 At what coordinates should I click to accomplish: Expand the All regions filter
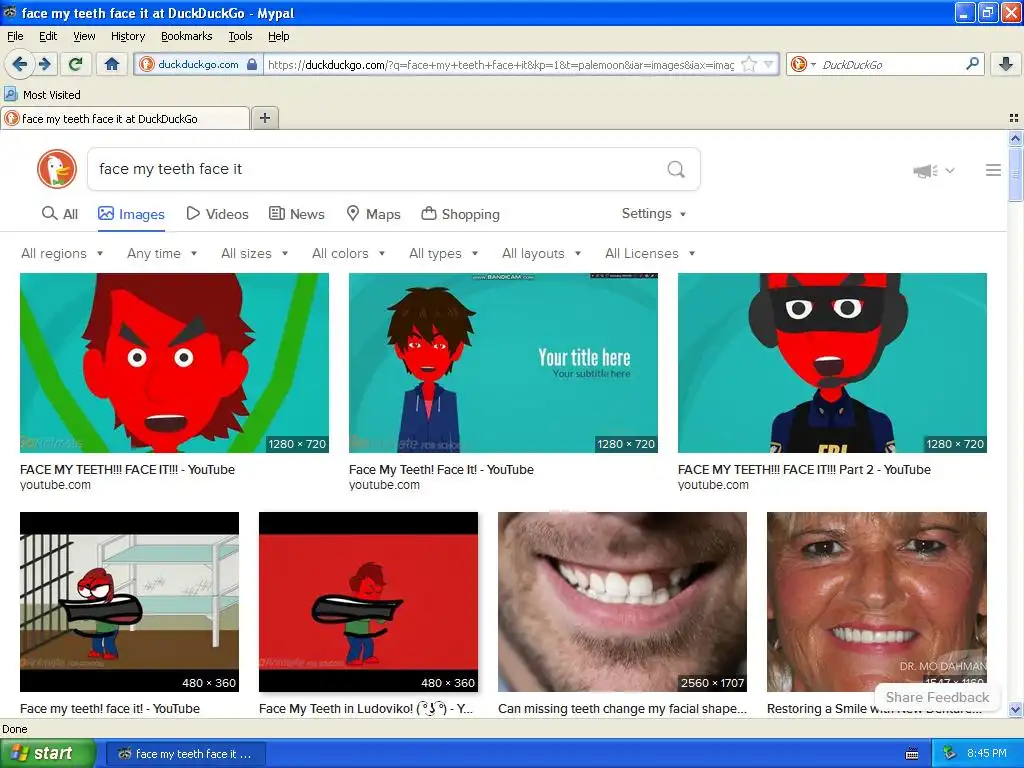(x=62, y=253)
